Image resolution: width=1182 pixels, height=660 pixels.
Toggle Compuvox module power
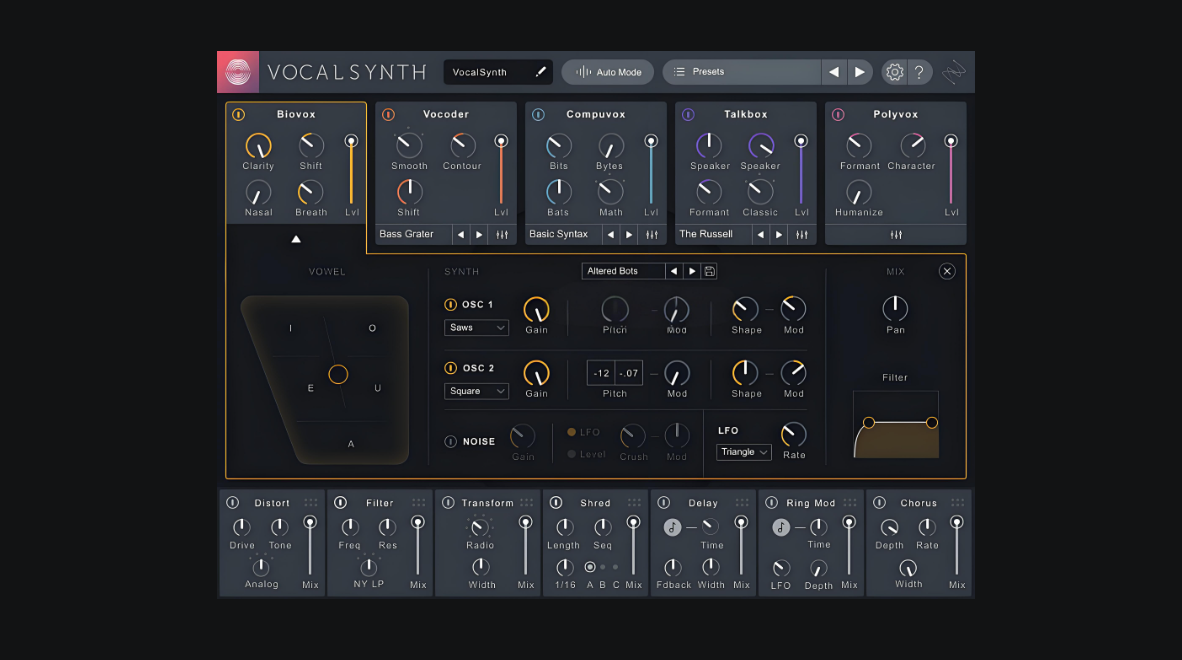pos(538,115)
